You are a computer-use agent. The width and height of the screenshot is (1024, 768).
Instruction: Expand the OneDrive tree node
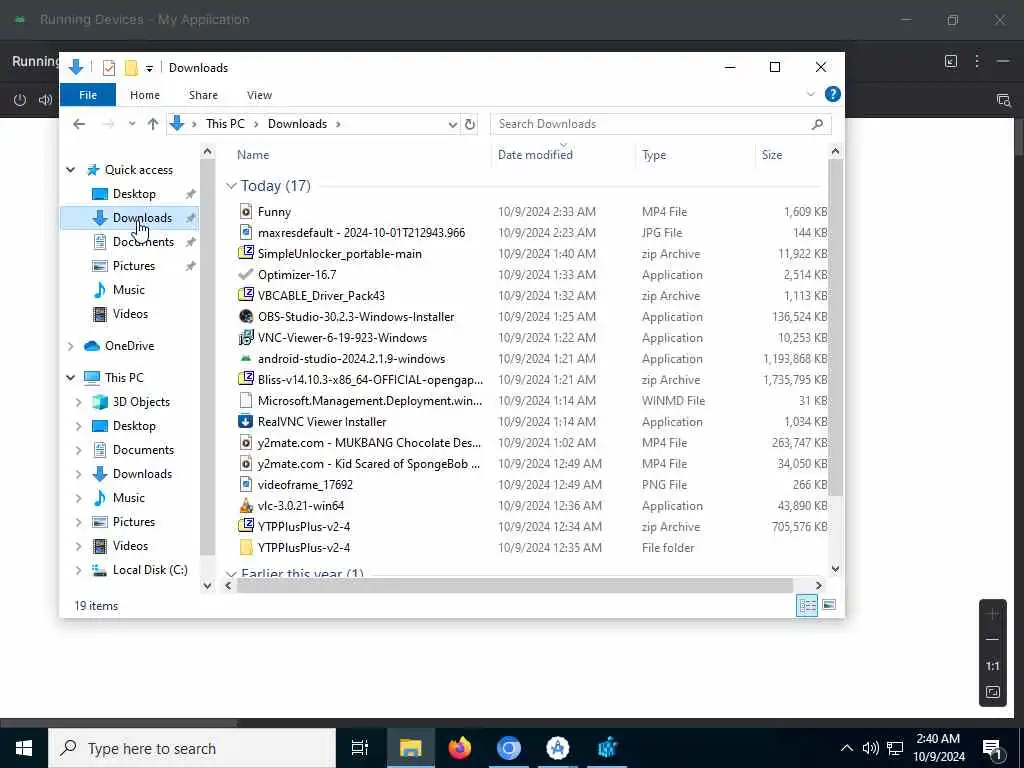click(x=71, y=346)
